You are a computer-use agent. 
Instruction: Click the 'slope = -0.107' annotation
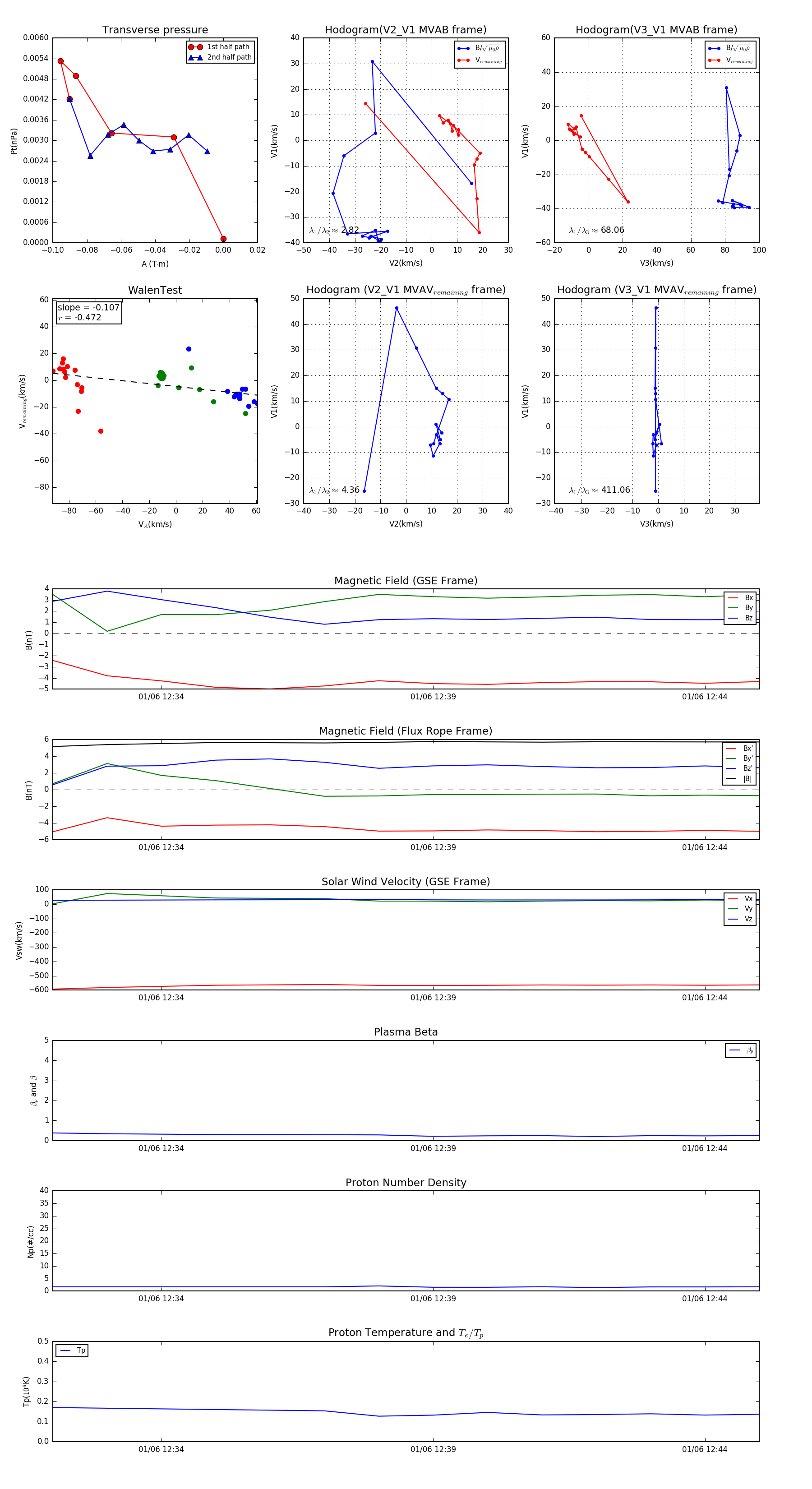coord(88,308)
